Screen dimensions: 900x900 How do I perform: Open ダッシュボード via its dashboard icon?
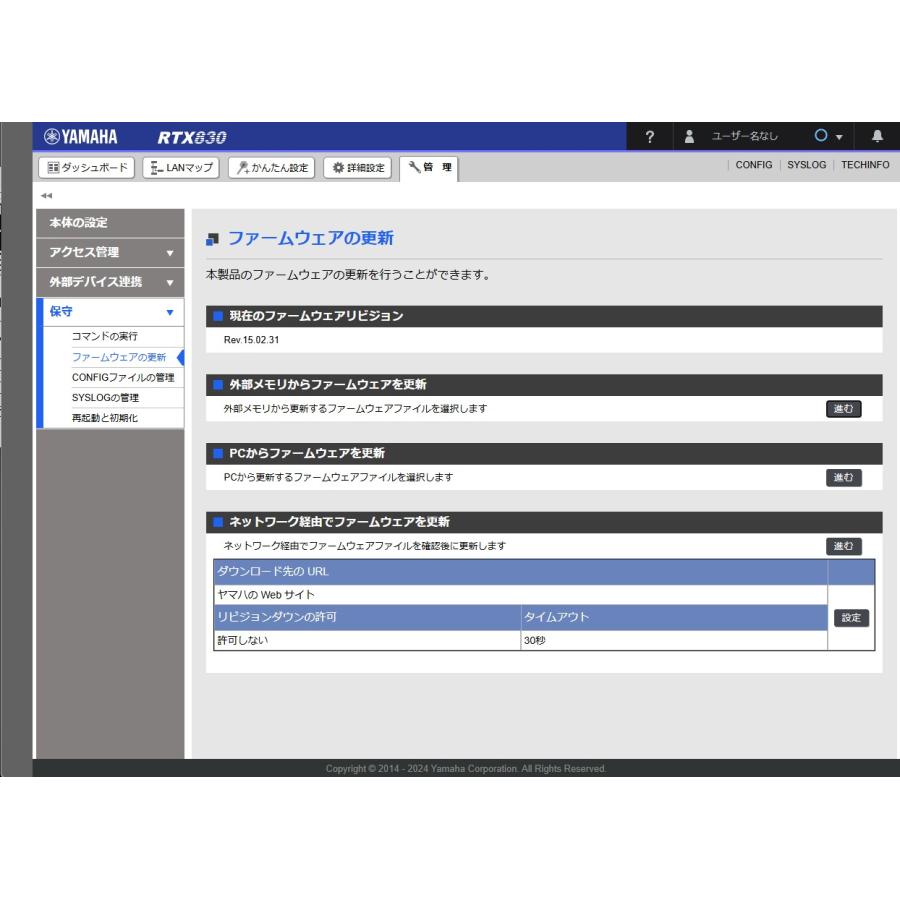tap(53, 168)
